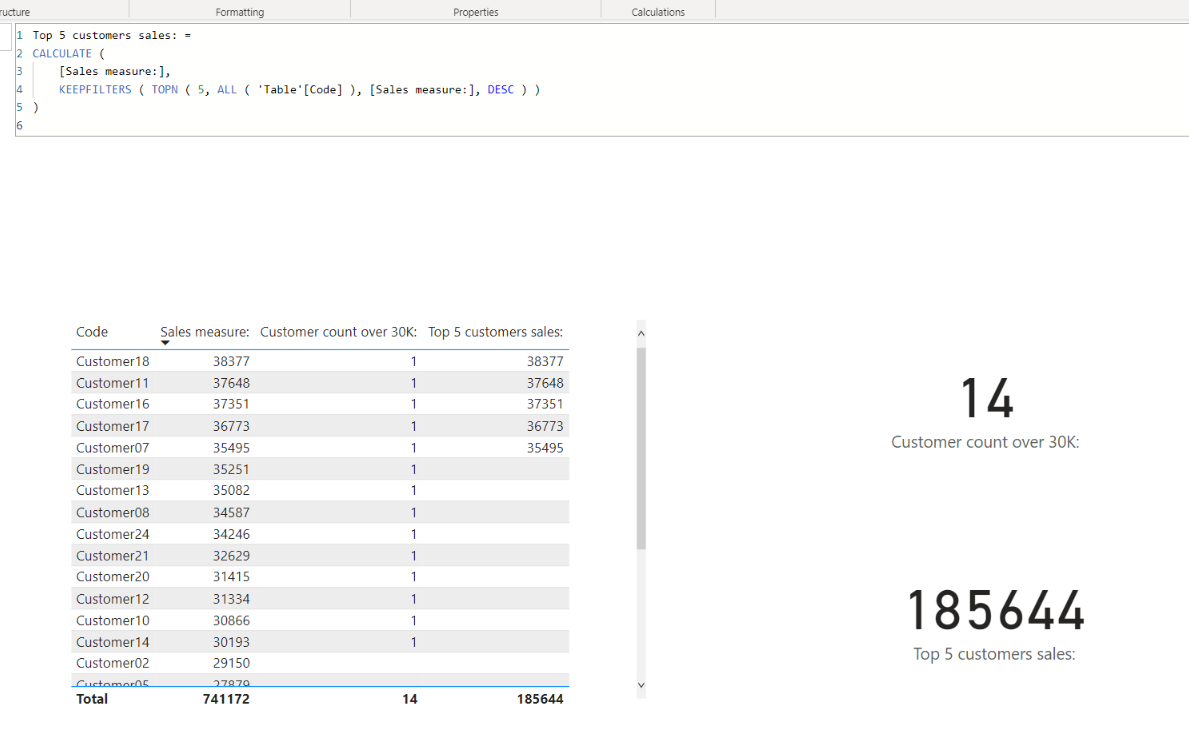Click the scroll down arrow of table
The height and width of the screenshot is (754, 1189).
click(641, 685)
